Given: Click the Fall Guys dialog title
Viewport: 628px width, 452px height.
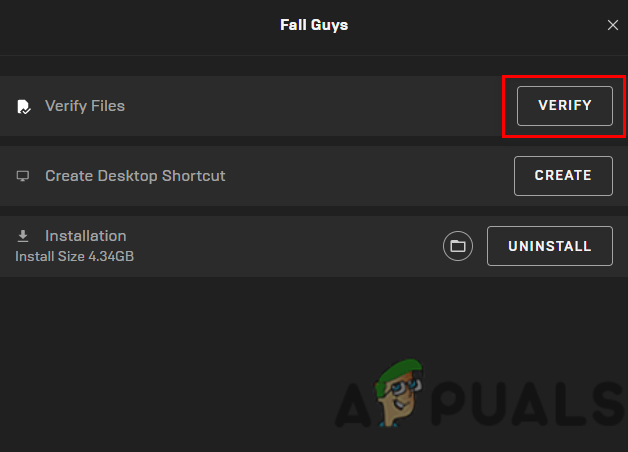Looking at the screenshot, I should coord(314,25).
